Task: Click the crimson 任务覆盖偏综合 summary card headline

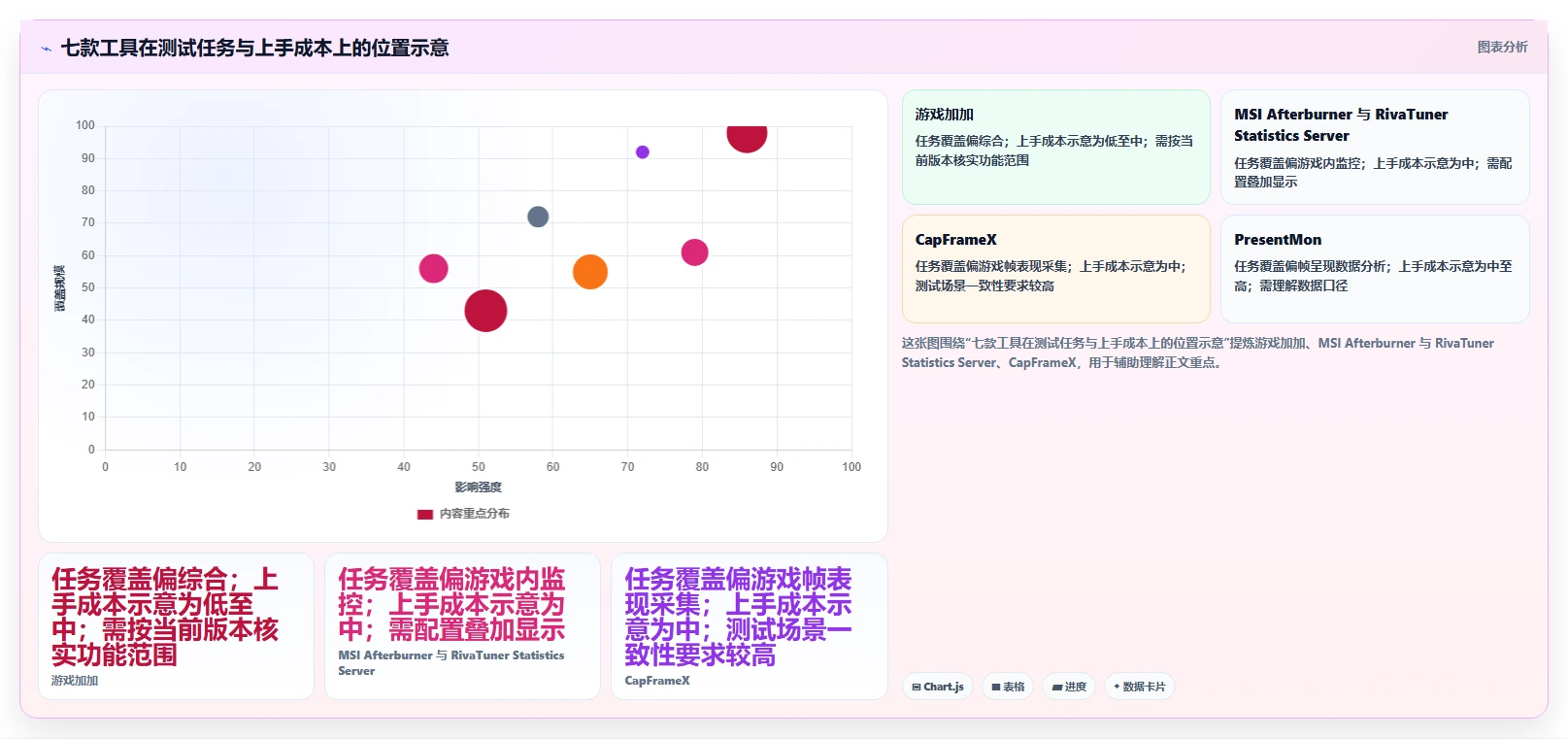Action: pos(165,618)
